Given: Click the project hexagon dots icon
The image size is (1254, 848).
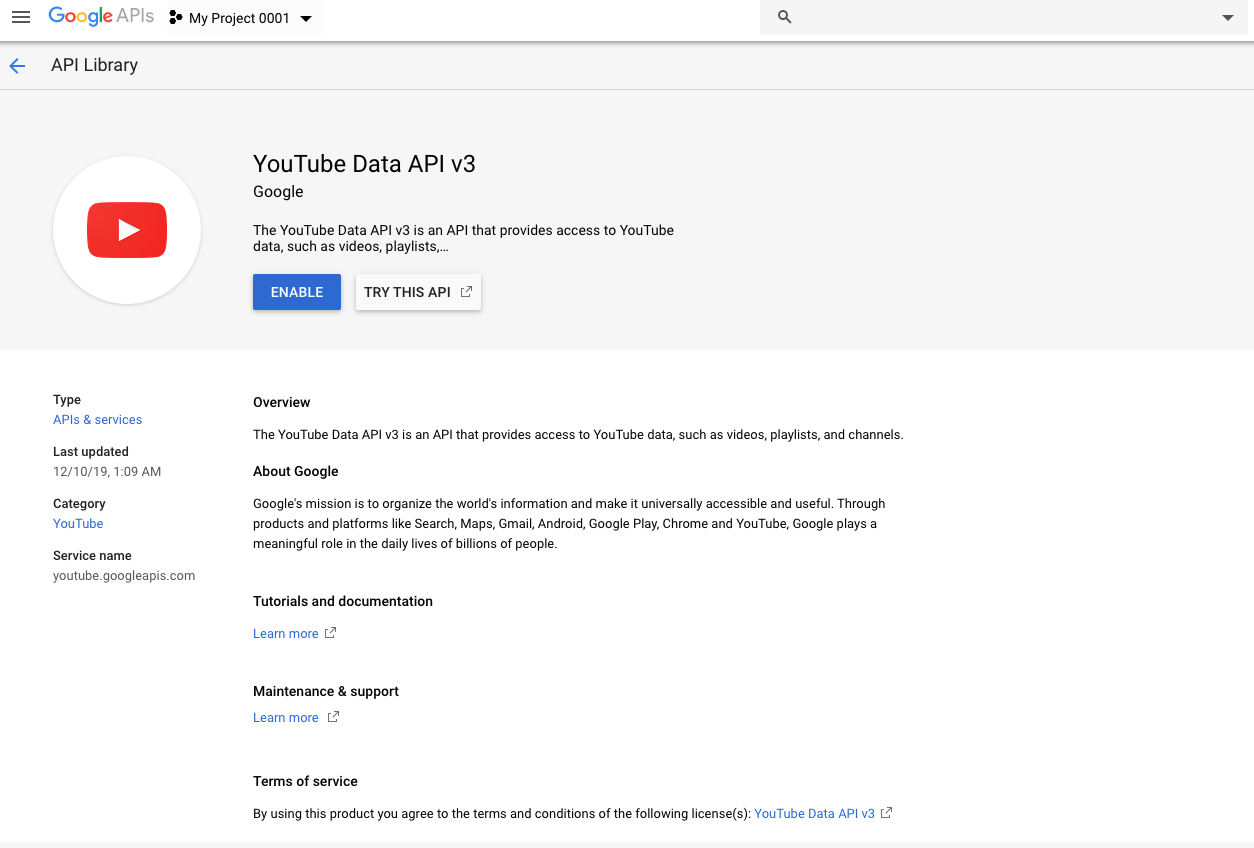Looking at the screenshot, I should [176, 18].
